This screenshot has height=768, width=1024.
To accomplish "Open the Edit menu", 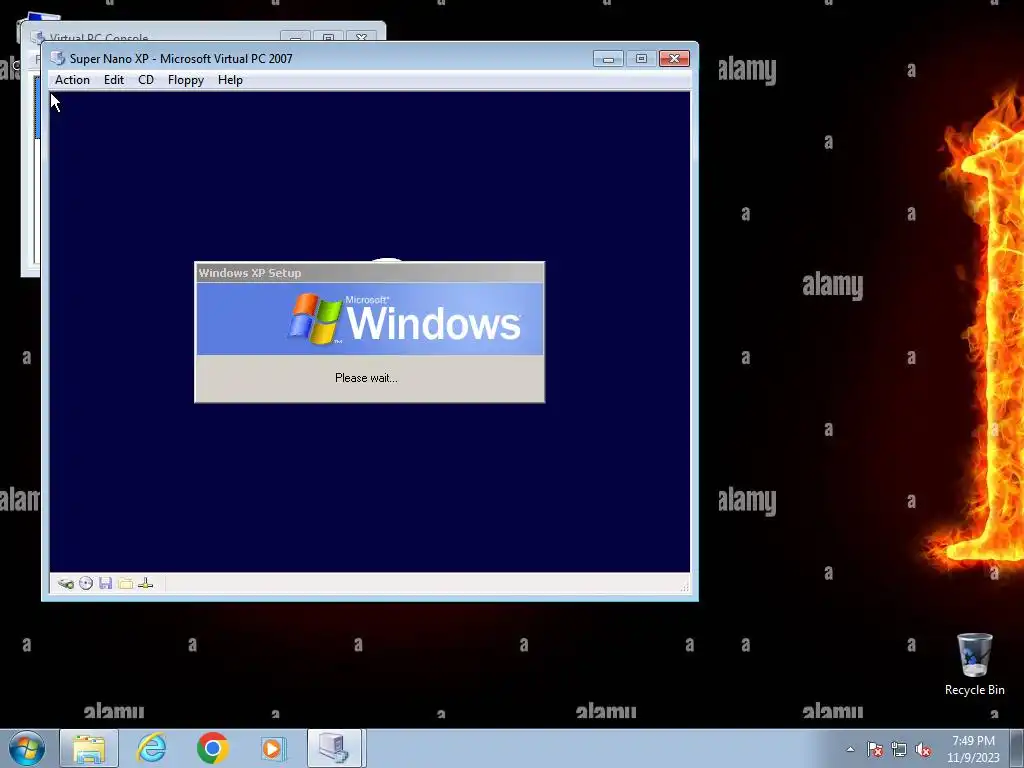I will tap(114, 80).
